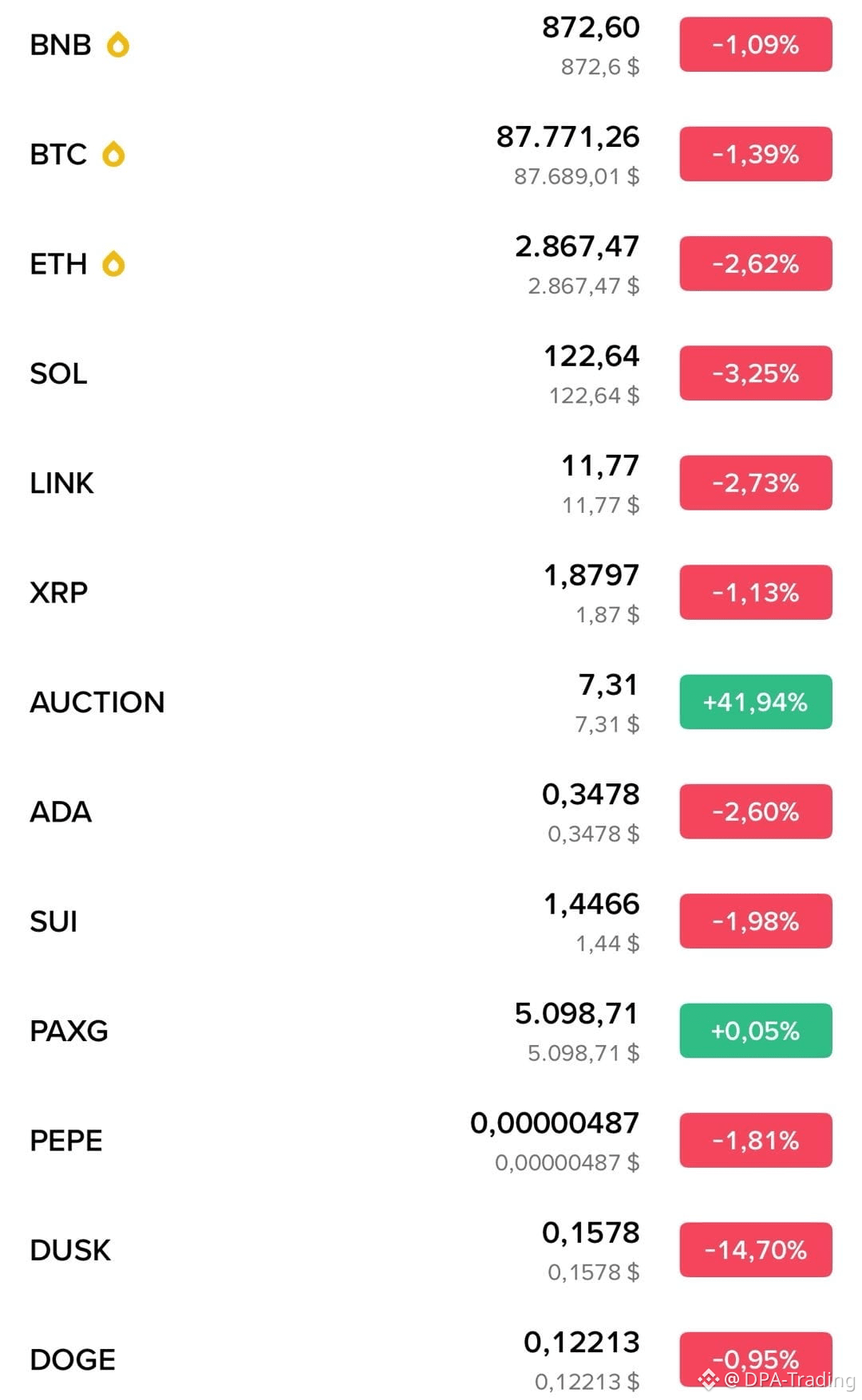Tap the -1,39% change badge for BTC
The image size is (862, 1400).
click(756, 154)
